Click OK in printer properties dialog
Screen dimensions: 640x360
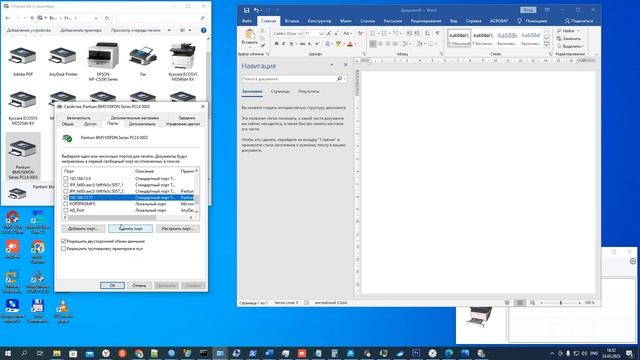[112, 285]
